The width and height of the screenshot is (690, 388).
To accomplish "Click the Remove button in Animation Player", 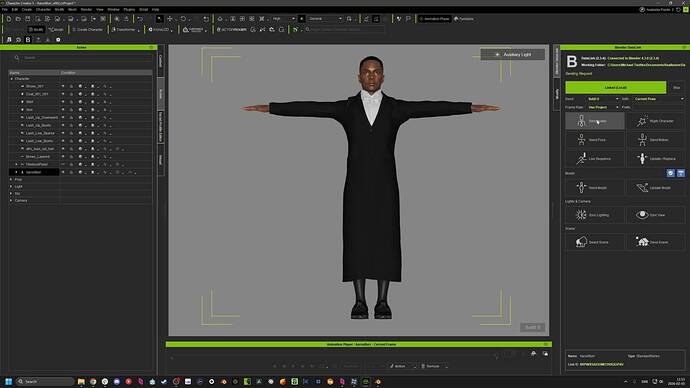I will click(x=430, y=366).
